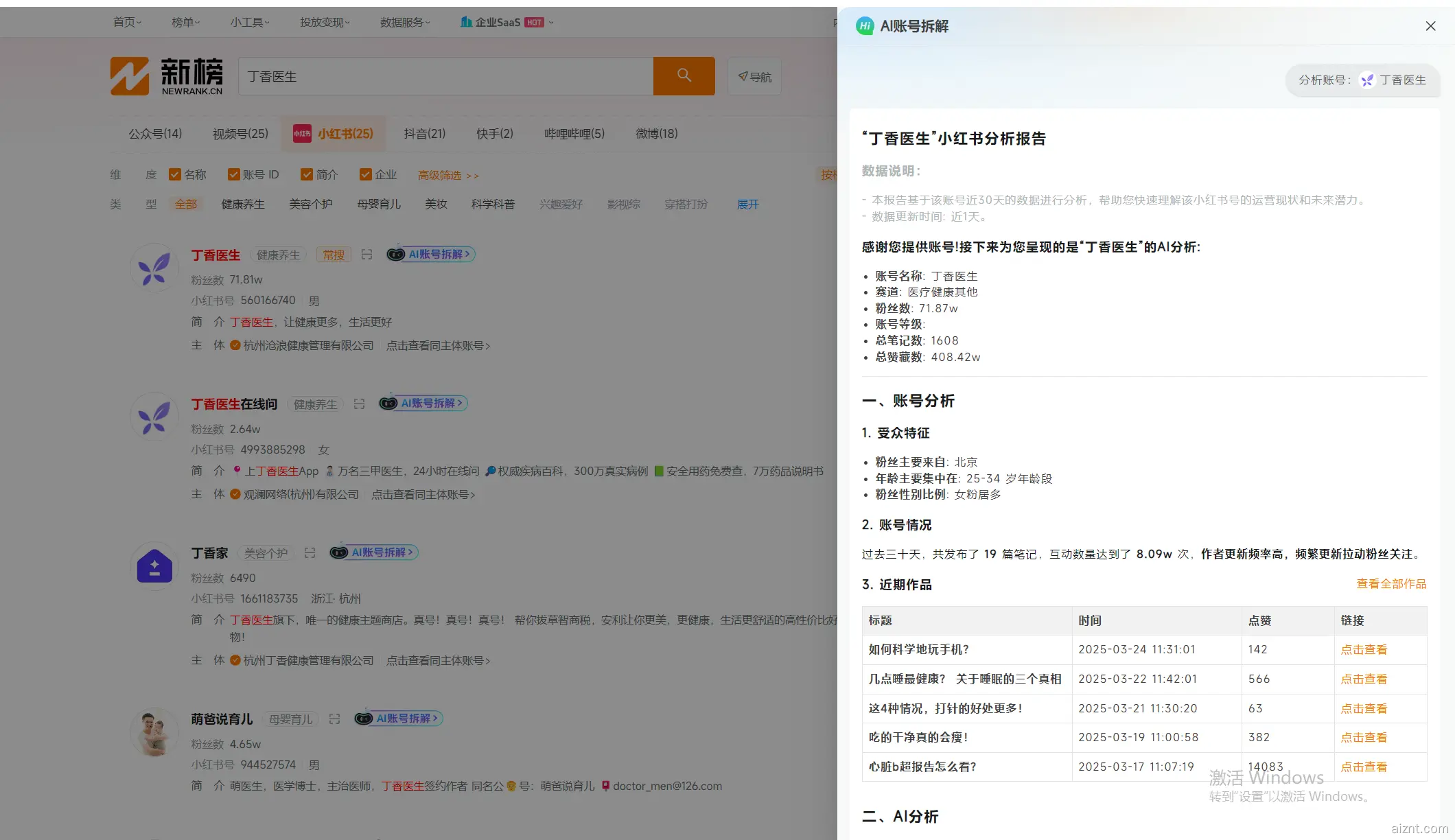Expand more categories with 展开
1455x840 pixels.
click(747, 205)
